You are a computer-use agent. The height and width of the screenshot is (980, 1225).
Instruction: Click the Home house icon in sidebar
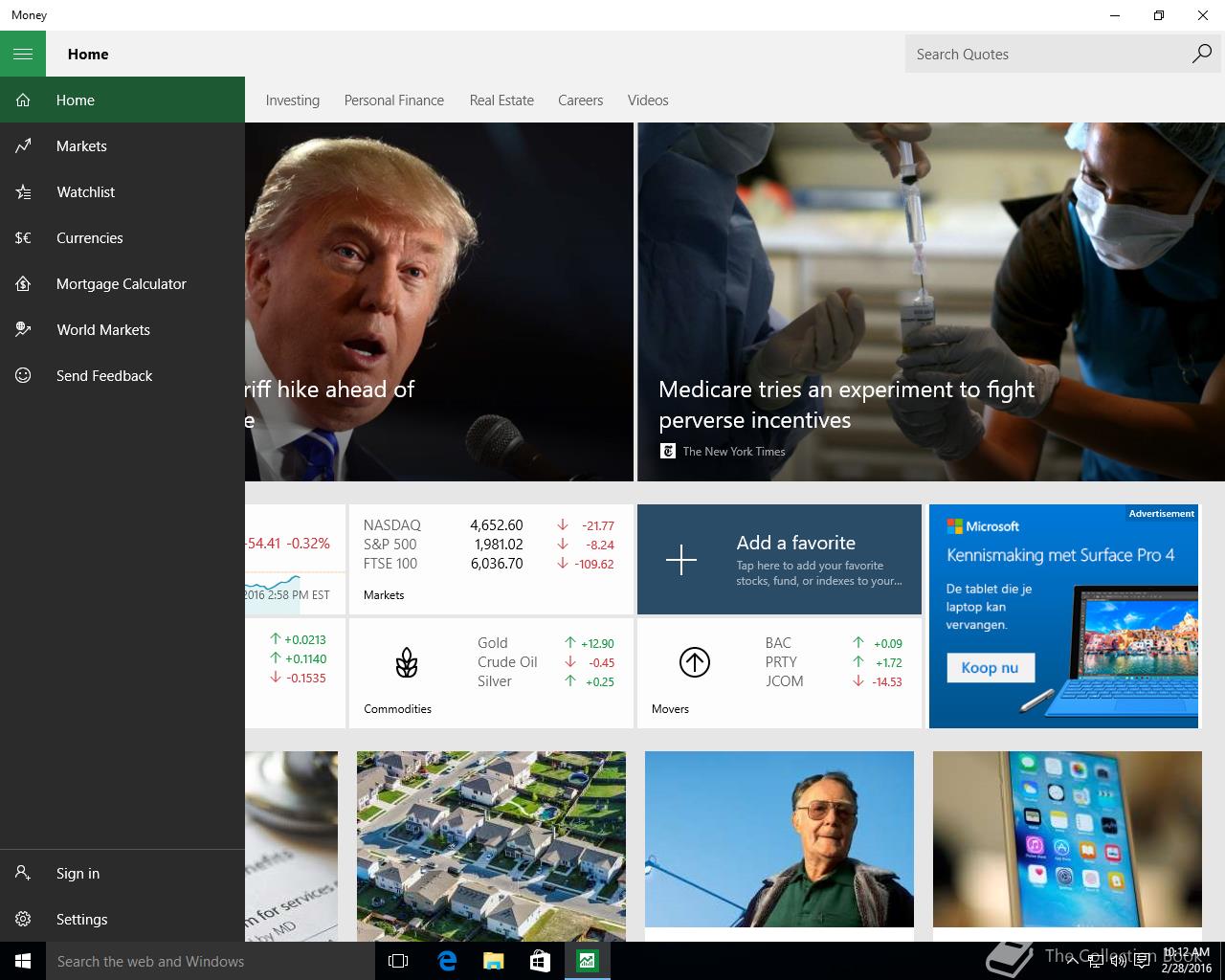coord(23,100)
